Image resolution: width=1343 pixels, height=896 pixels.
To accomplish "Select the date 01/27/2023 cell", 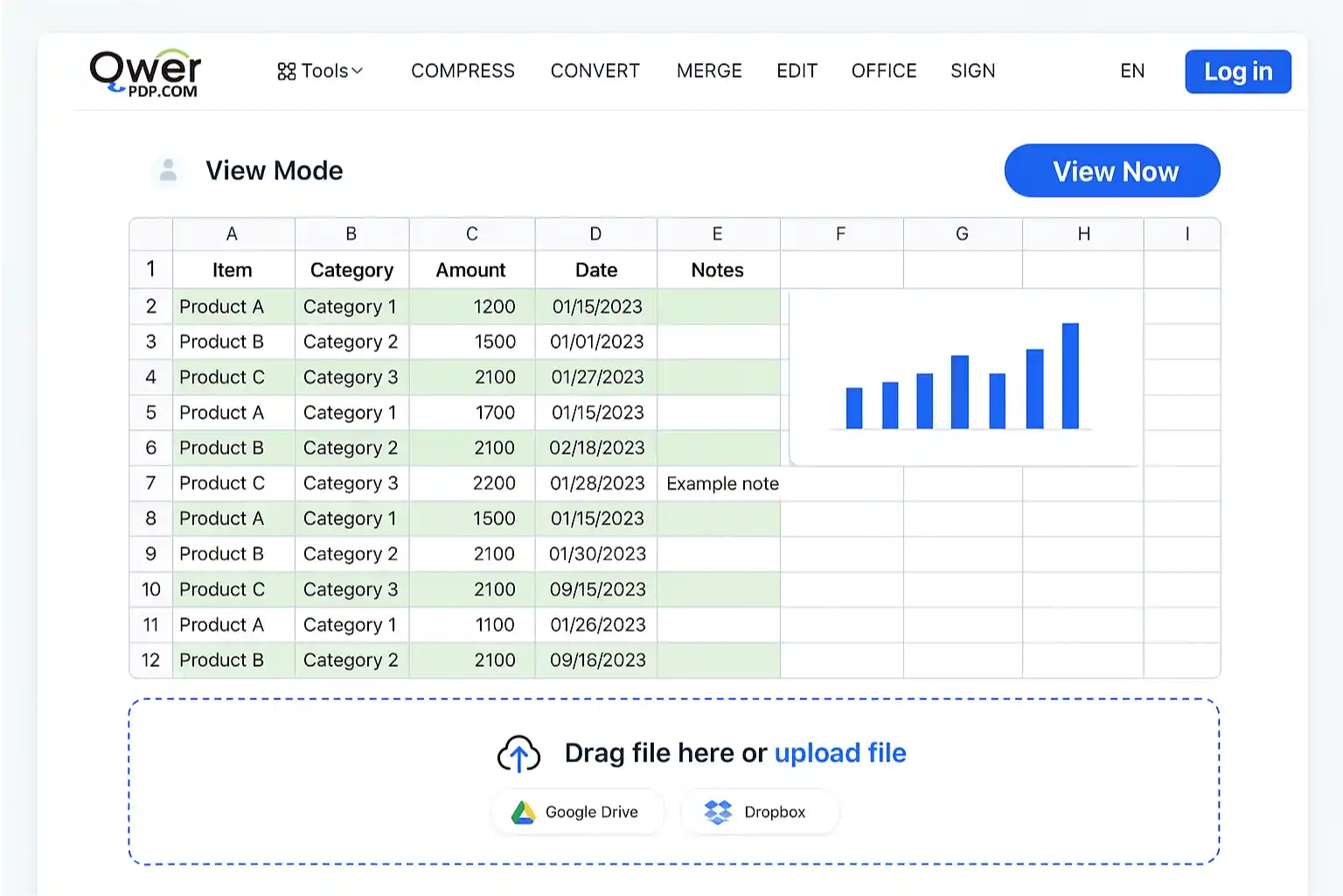I will (x=595, y=377).
